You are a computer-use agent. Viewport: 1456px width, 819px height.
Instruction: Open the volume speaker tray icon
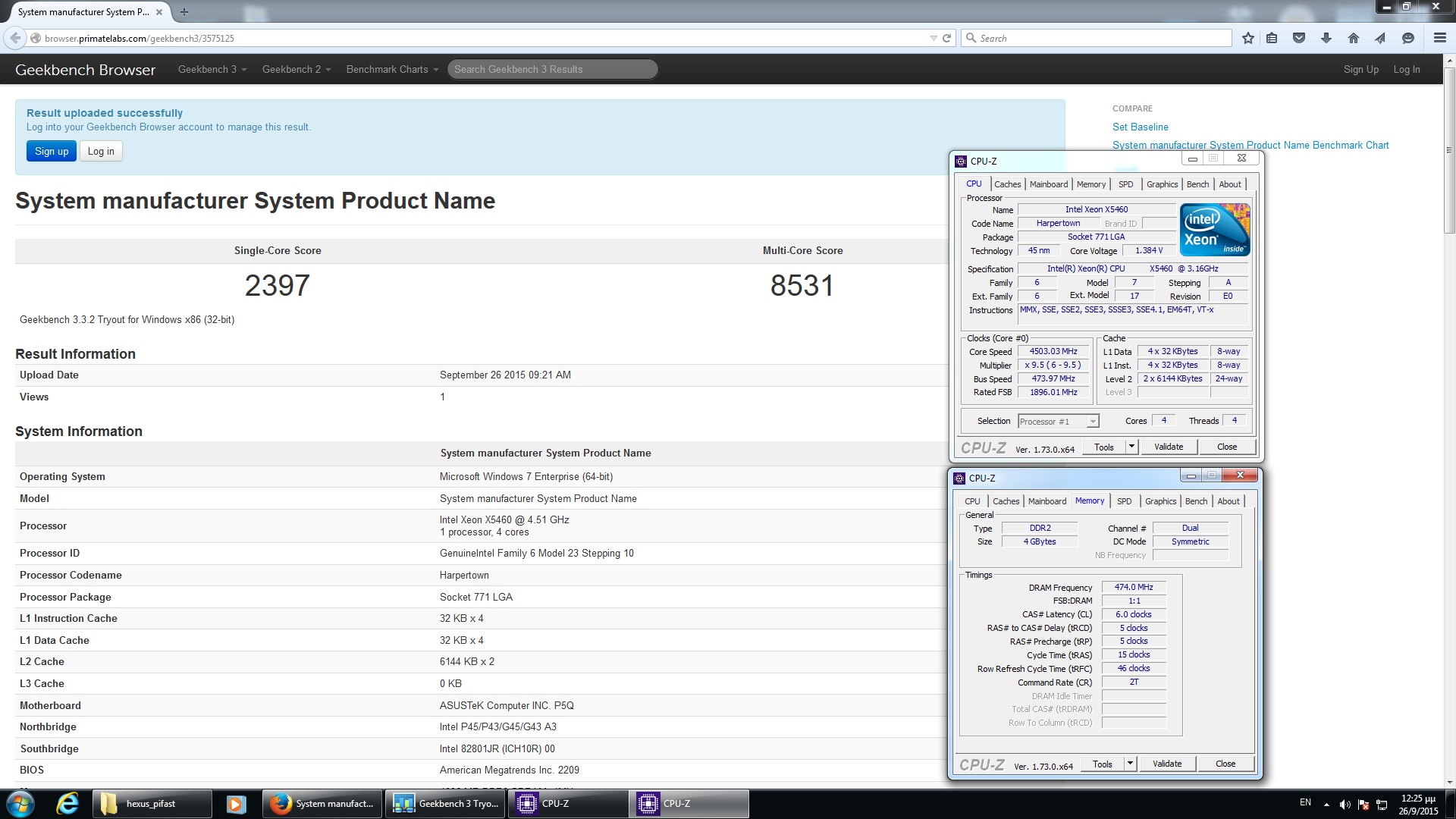pos(1345,805)
